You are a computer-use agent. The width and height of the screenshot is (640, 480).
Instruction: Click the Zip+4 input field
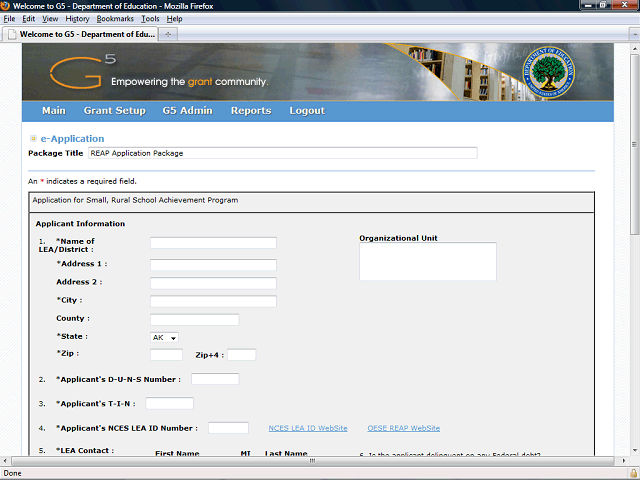242,355
